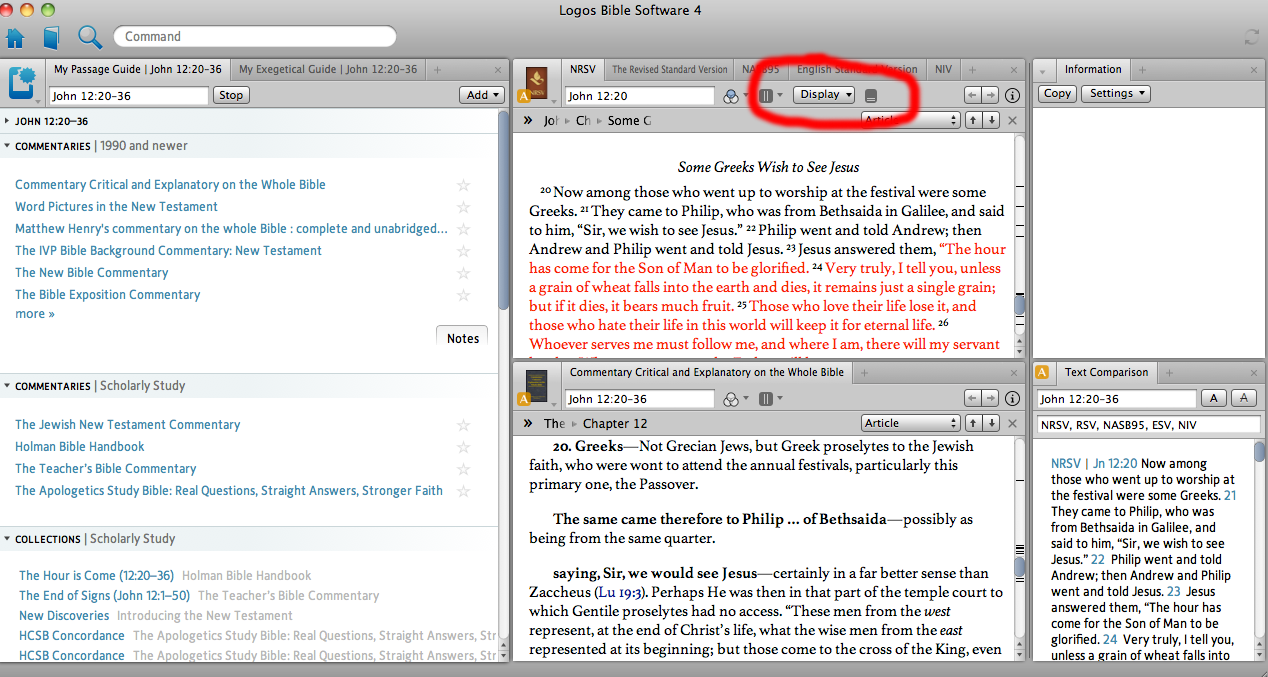Viewport: 1268px width, 677px height.
Task: Favorite Commentary Critical and Explanatory star
Action: [x=463, y=185]
